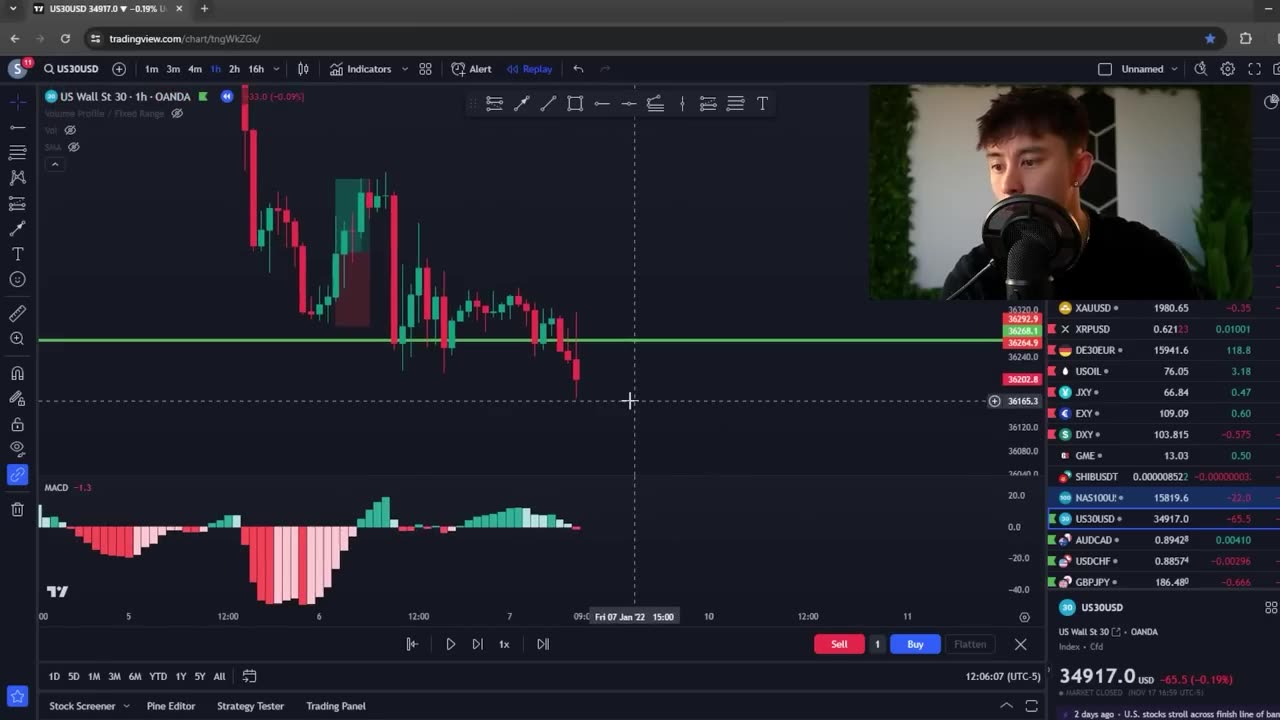The image size is (1280, 720).
Task: Toggle Bar Replay mode
Action: [529, 69]
